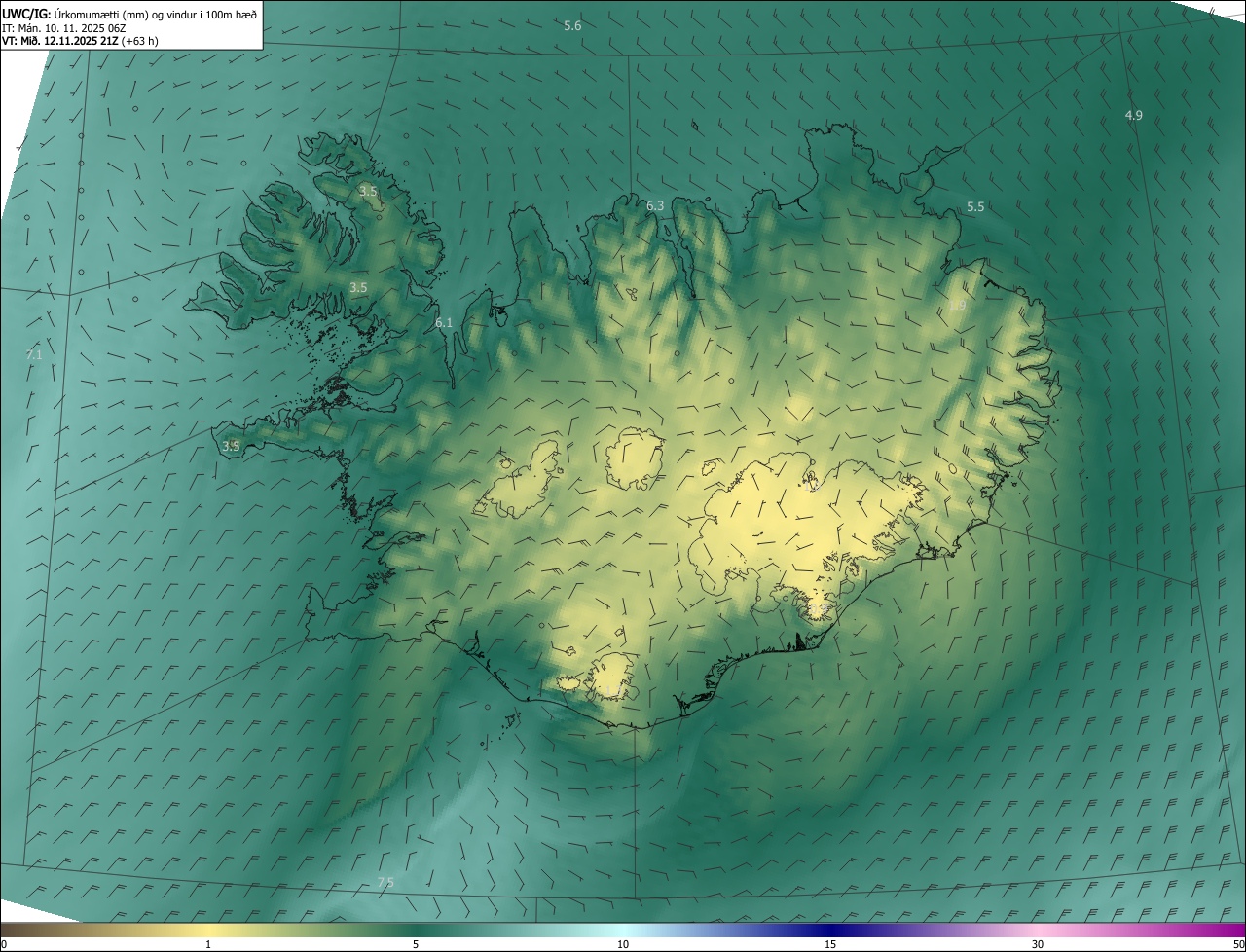
Task: Click the 7.5 value label over the southern sea
Action: pos(385,882)
